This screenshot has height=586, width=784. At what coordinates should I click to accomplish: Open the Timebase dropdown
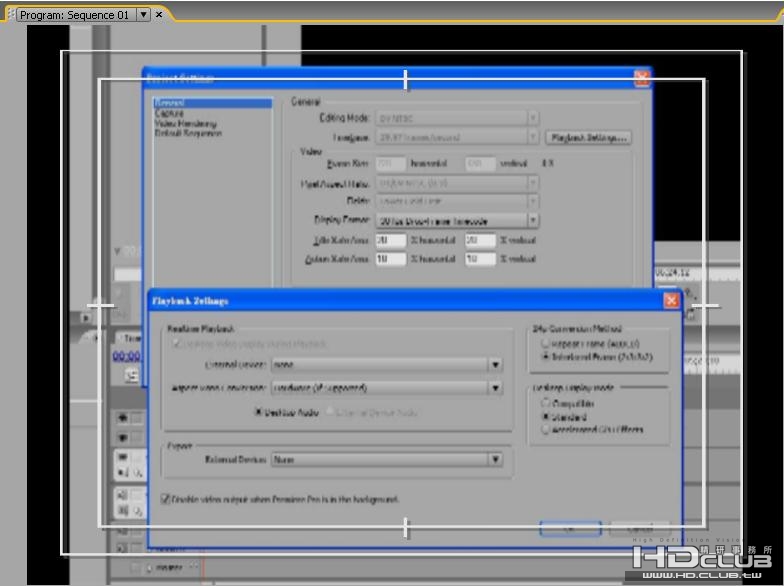click(x=457, y=137)
